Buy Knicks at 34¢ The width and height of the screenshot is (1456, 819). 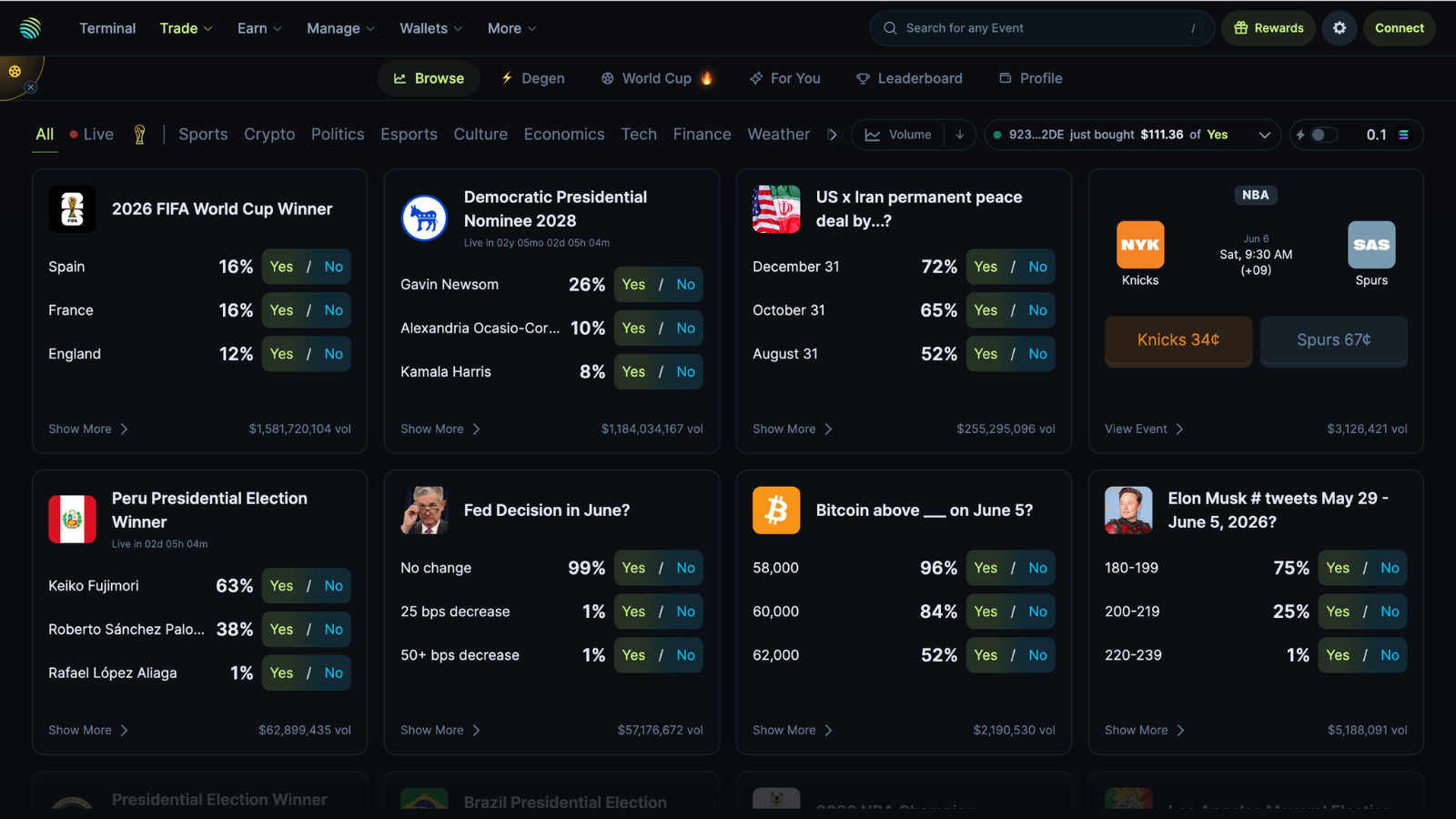pos(1178,340)
